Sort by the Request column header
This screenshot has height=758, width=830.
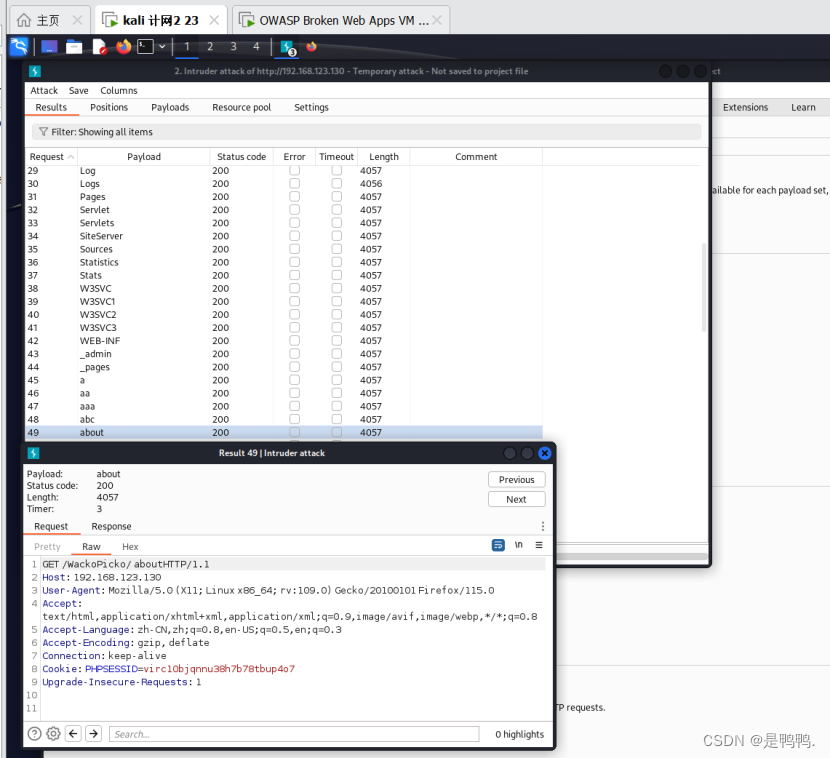[51, 157]
